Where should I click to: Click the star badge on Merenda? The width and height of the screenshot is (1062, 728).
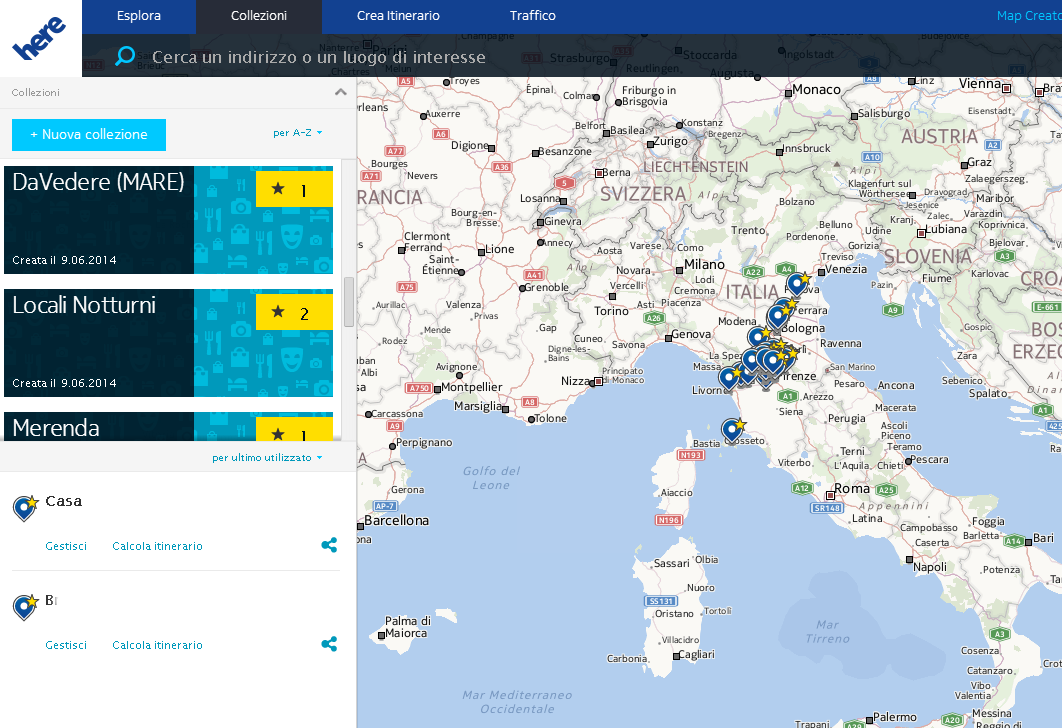coord(294,429)
